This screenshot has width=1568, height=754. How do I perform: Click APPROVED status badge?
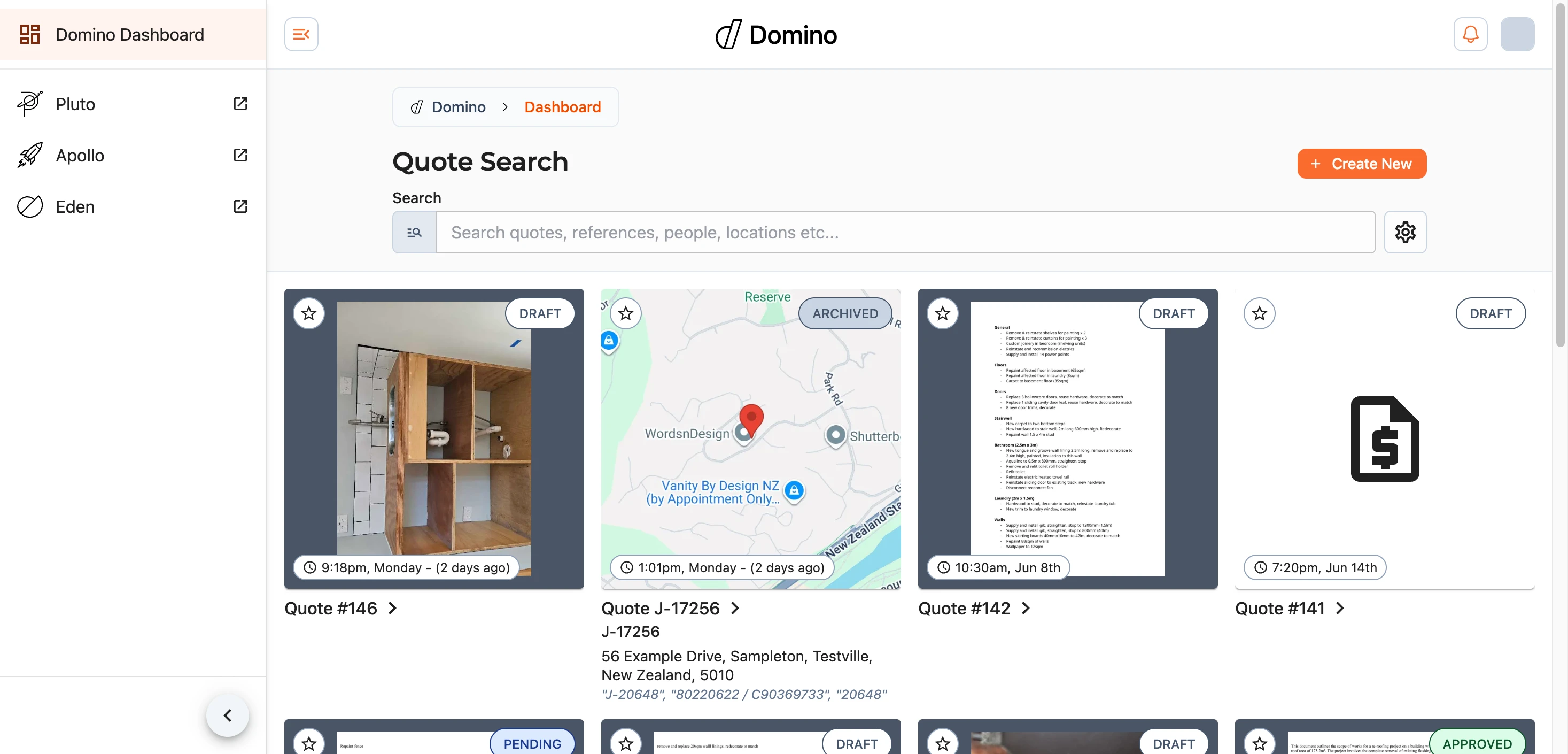(1477, 742)
